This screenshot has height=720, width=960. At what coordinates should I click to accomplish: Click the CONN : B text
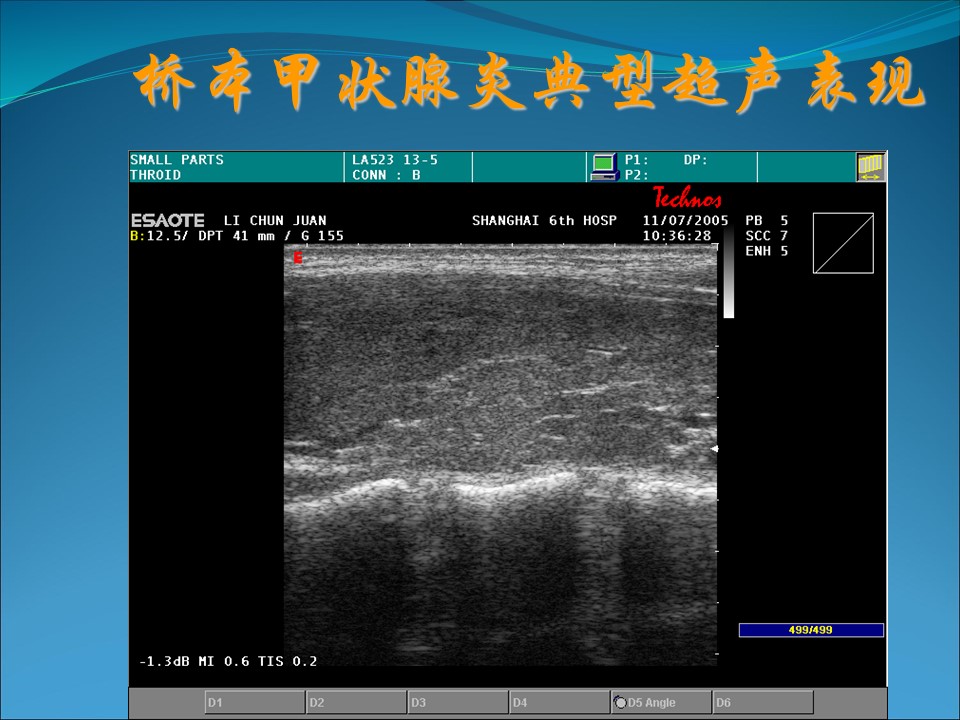(x=386, y=175)
